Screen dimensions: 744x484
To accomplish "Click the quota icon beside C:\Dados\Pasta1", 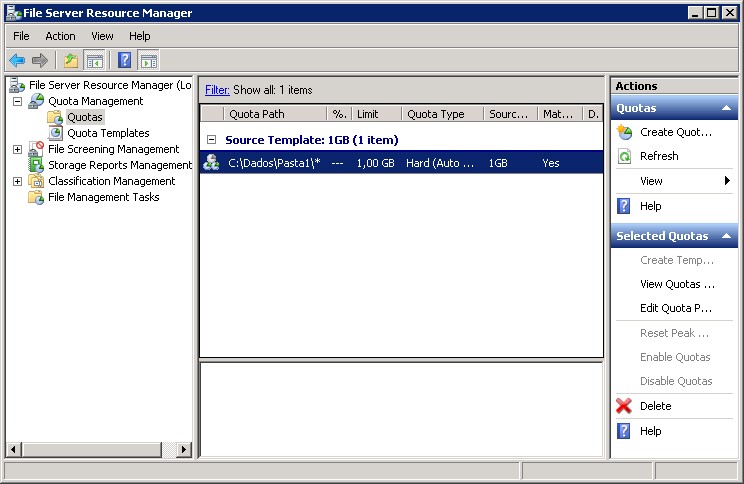I will pyautogui.click(x=212, y=162).
